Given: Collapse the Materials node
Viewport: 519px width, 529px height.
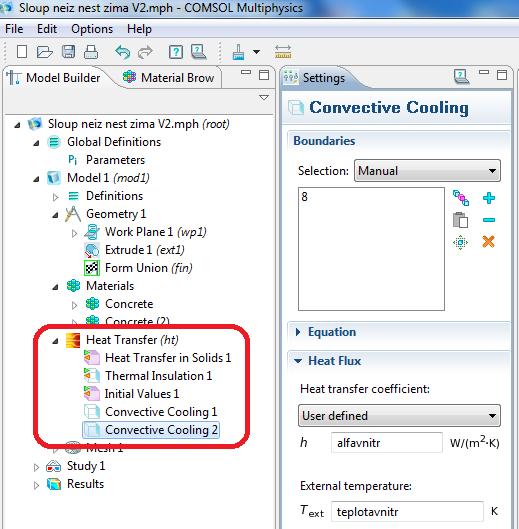Looking at the screenshot, I should tap(55, 287).
